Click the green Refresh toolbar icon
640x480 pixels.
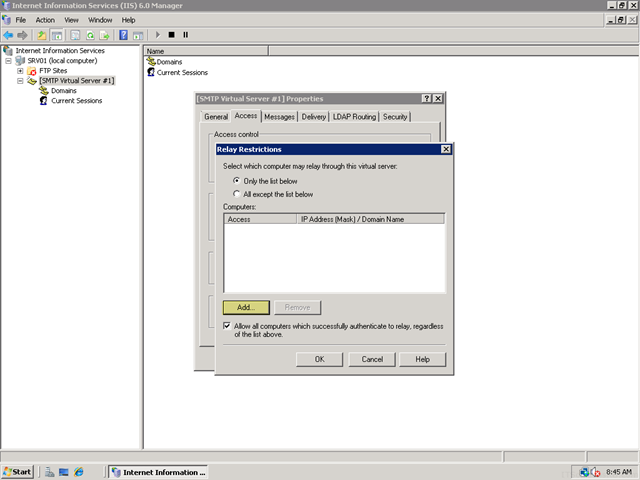90,36
